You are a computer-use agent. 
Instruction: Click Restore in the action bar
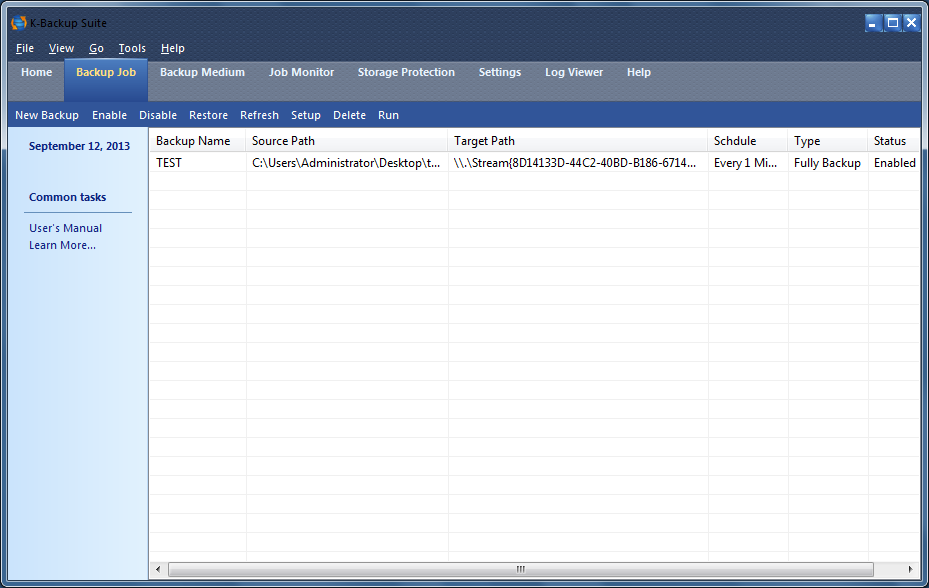point(209,115)
